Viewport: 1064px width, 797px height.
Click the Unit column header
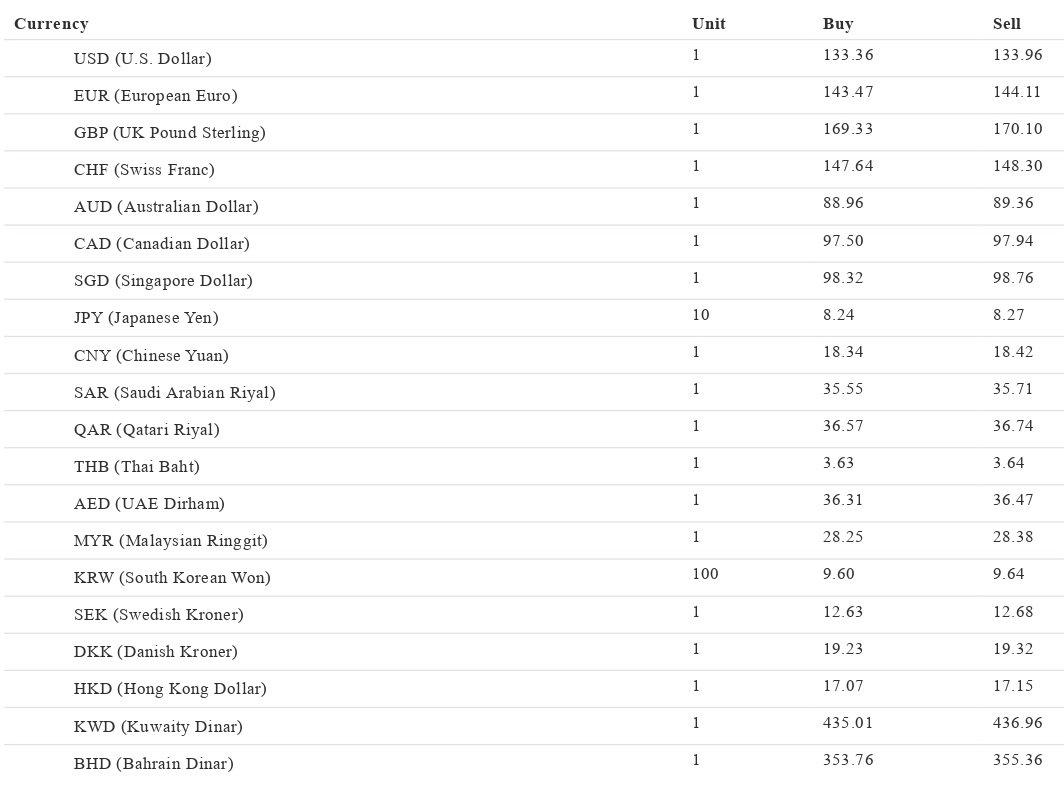[708, 24]
